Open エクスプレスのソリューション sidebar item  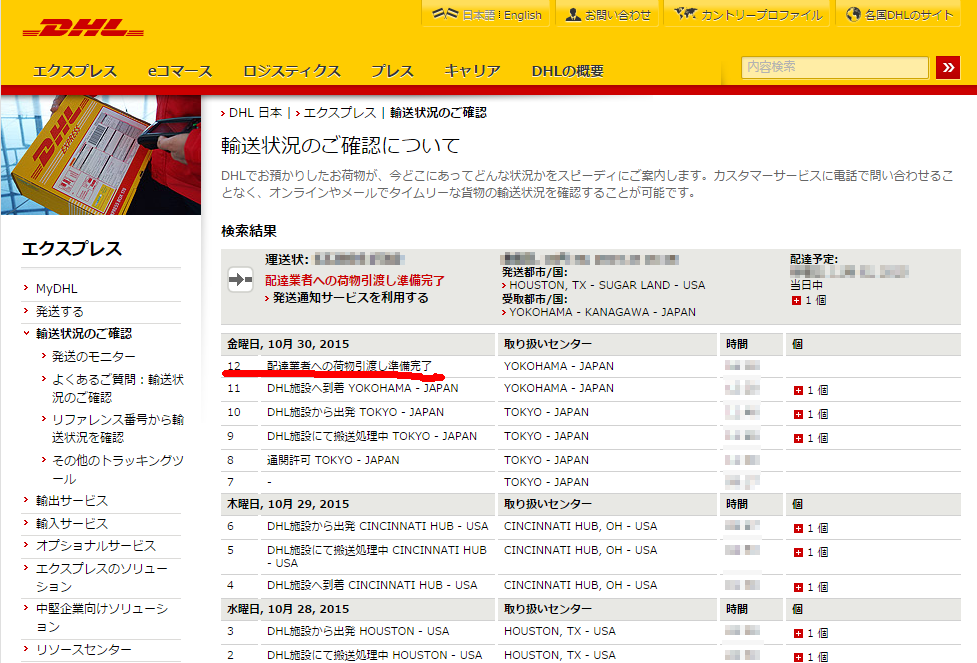point(102,577)
